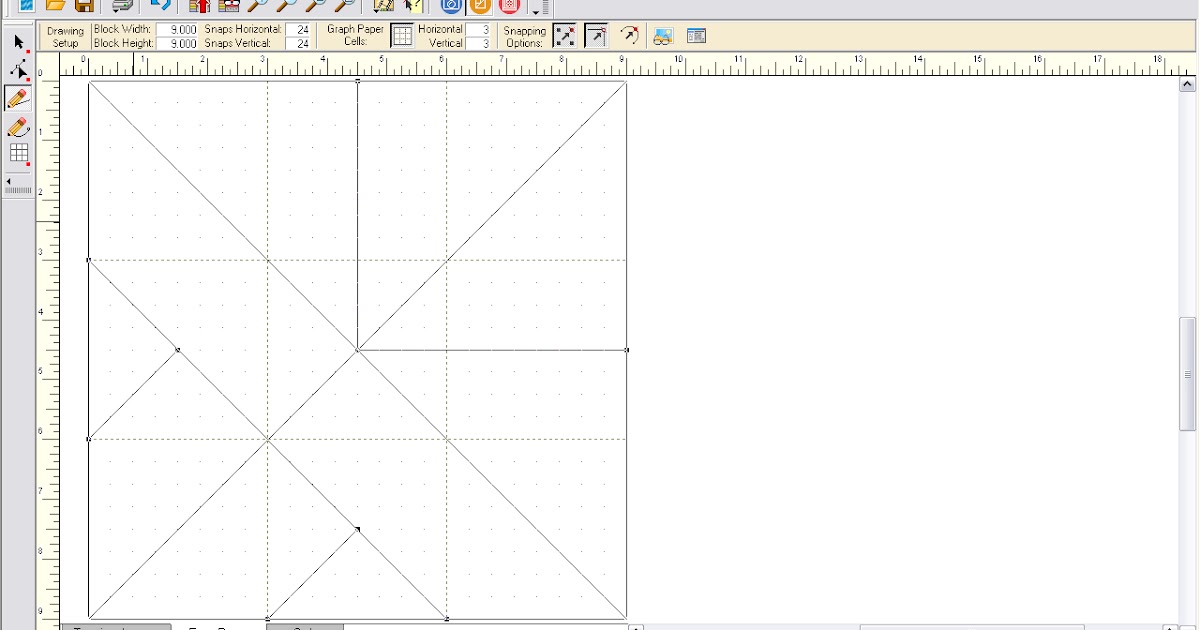Click the red round work-mode icon
Screen dimensions: 1200x630
(x=510, y=5)
